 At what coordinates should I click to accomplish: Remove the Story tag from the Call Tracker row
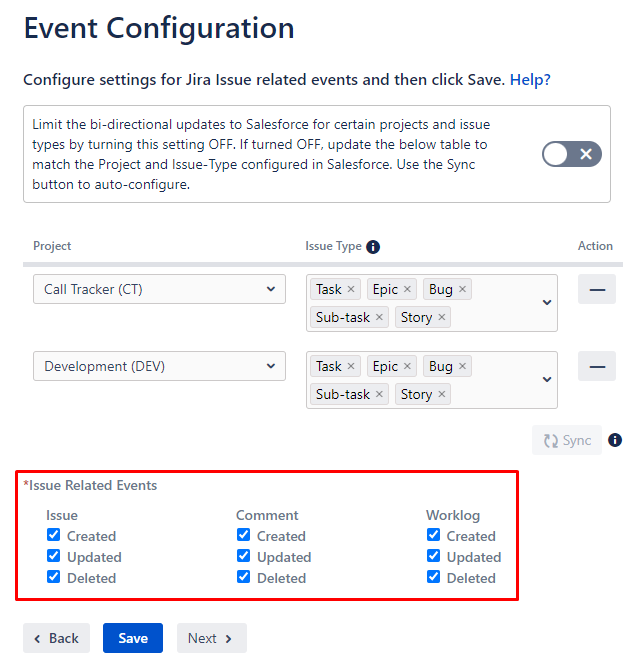point(441,317)
